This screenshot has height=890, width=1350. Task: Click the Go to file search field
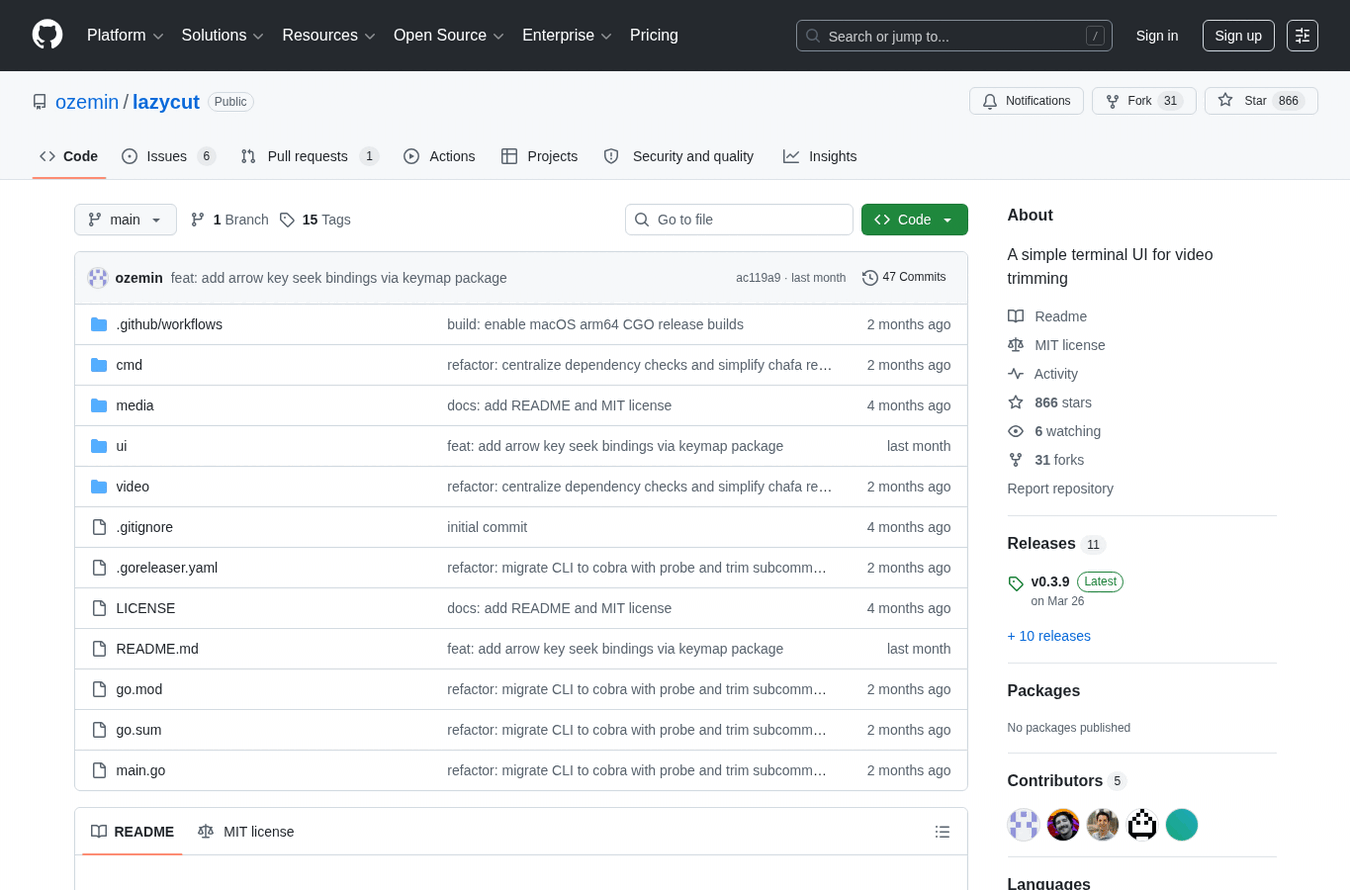click(x=739, y=220)
